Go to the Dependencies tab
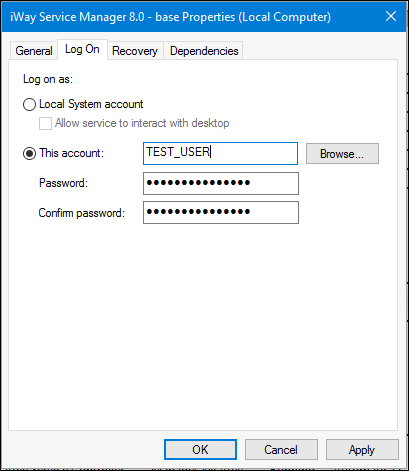 204,51
